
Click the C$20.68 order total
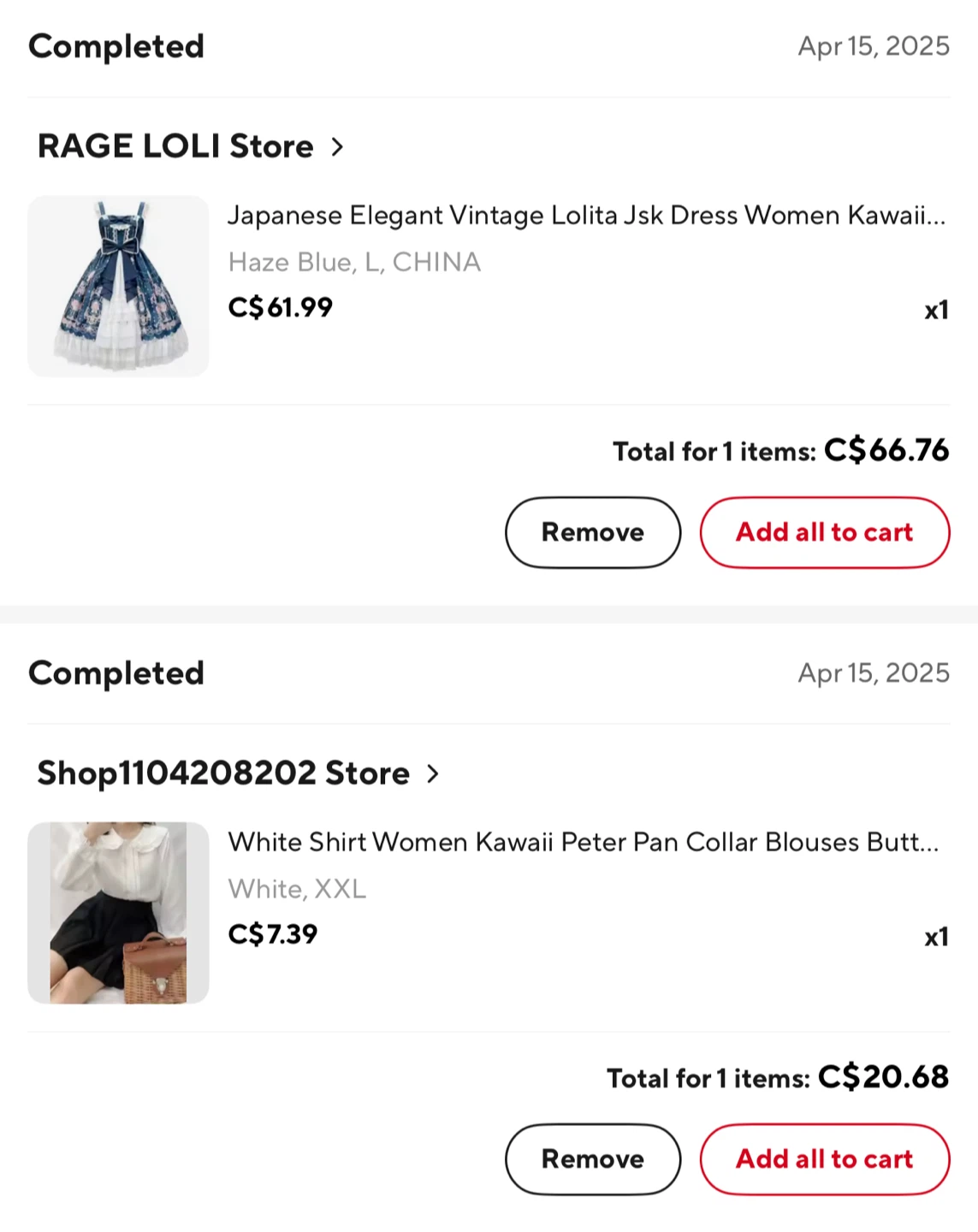pyautogui.click(x=882, y=1077)
